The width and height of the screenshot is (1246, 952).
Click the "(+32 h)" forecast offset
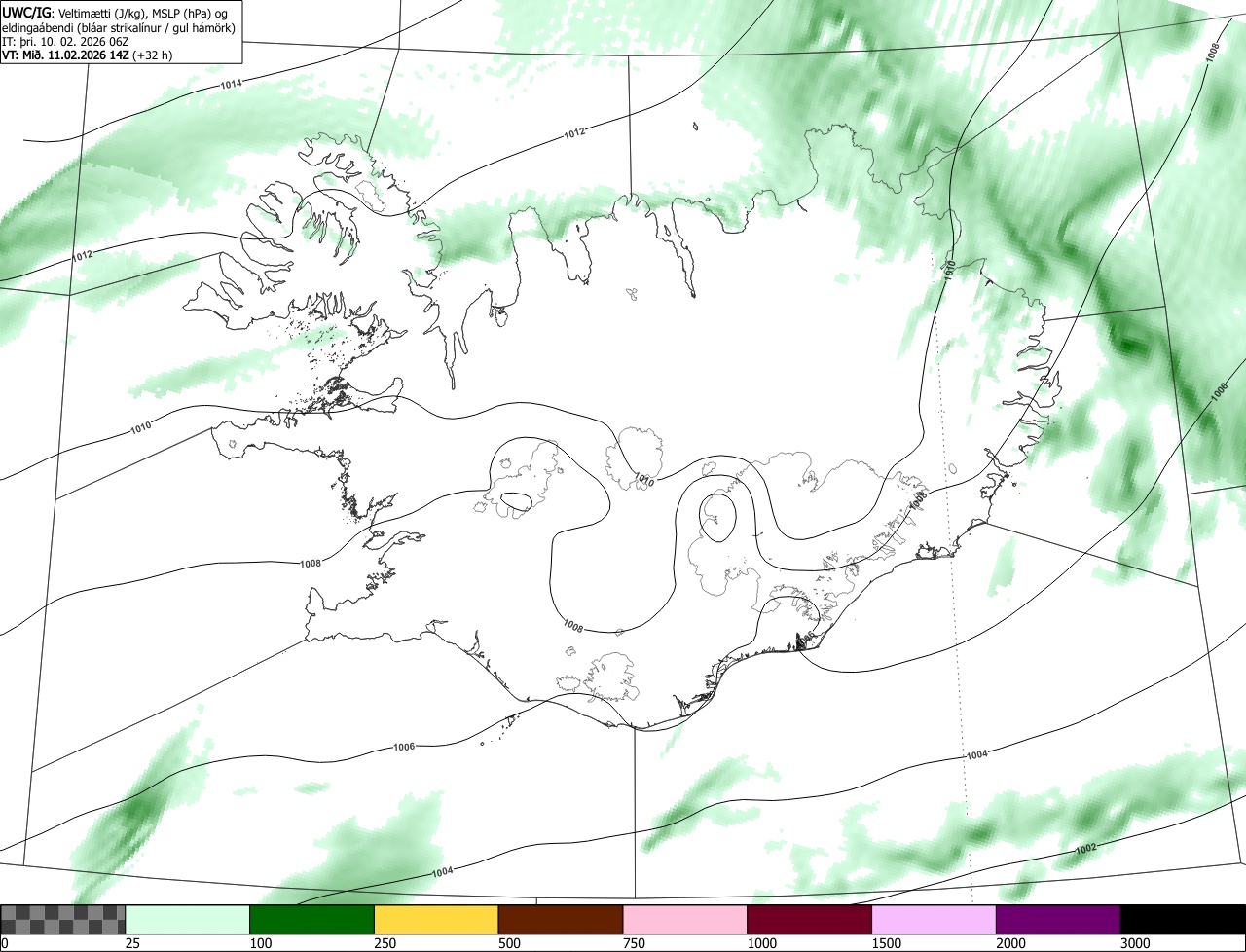154,55
